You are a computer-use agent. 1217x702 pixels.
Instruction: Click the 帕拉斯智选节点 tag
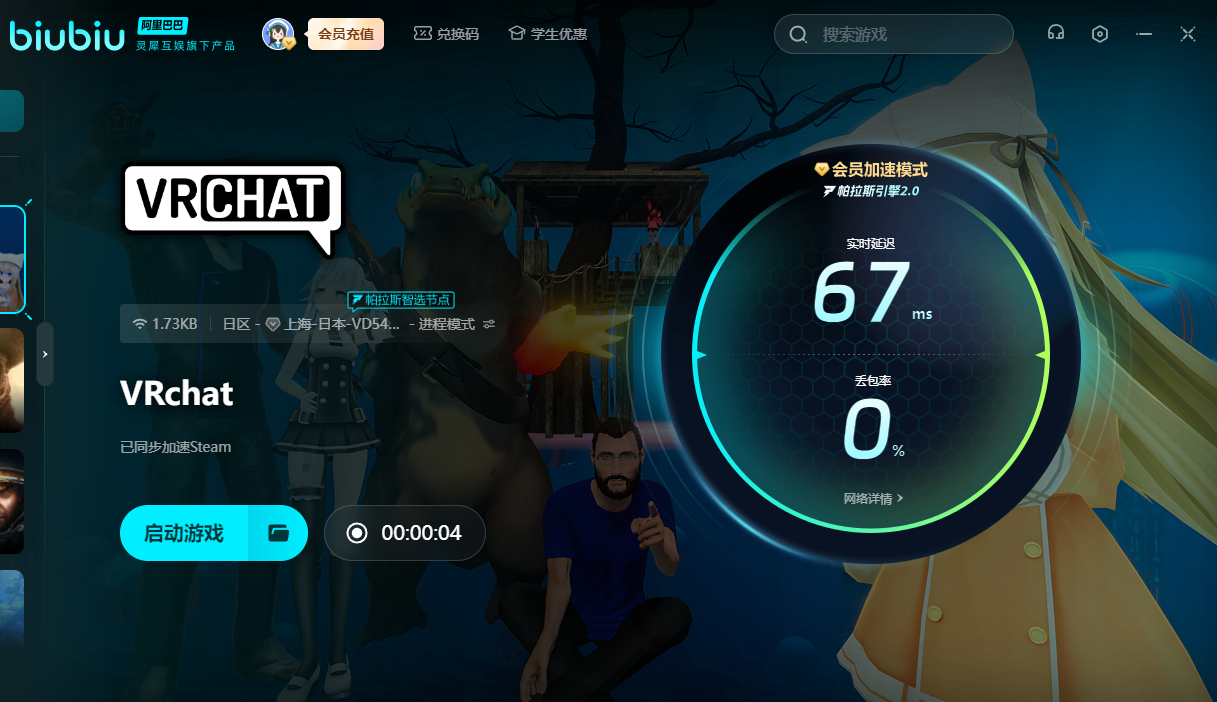(401, 299)
